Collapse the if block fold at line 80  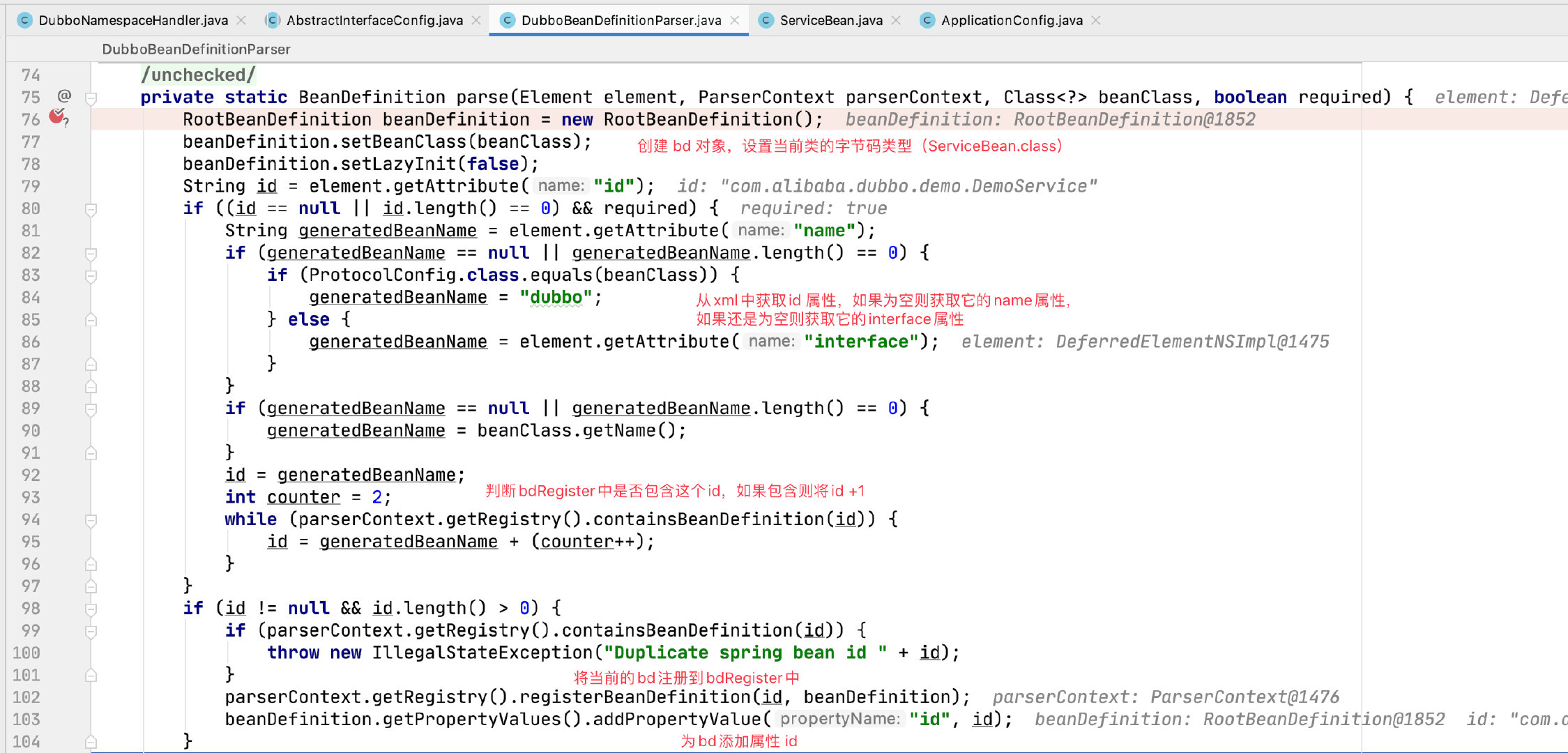pos(91,209)
